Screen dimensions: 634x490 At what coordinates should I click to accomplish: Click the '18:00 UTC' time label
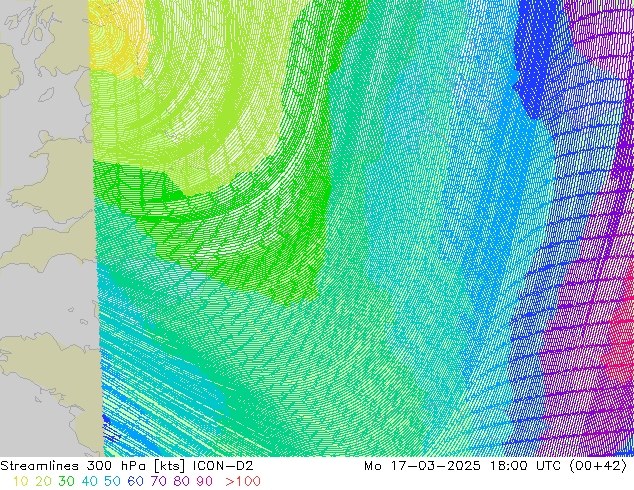(525, 466)
